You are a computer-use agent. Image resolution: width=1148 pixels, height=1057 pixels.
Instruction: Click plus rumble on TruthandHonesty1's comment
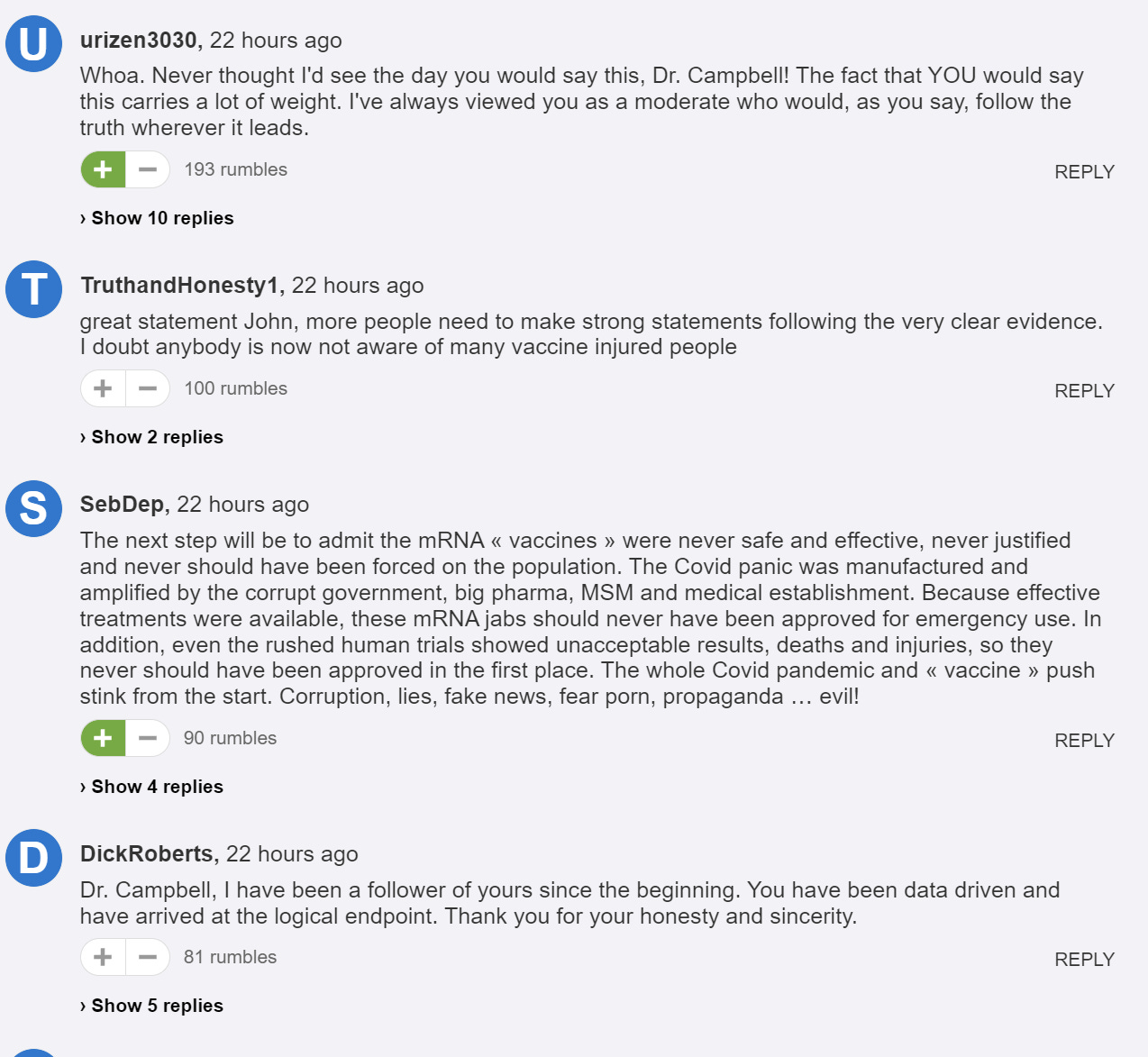103,388
